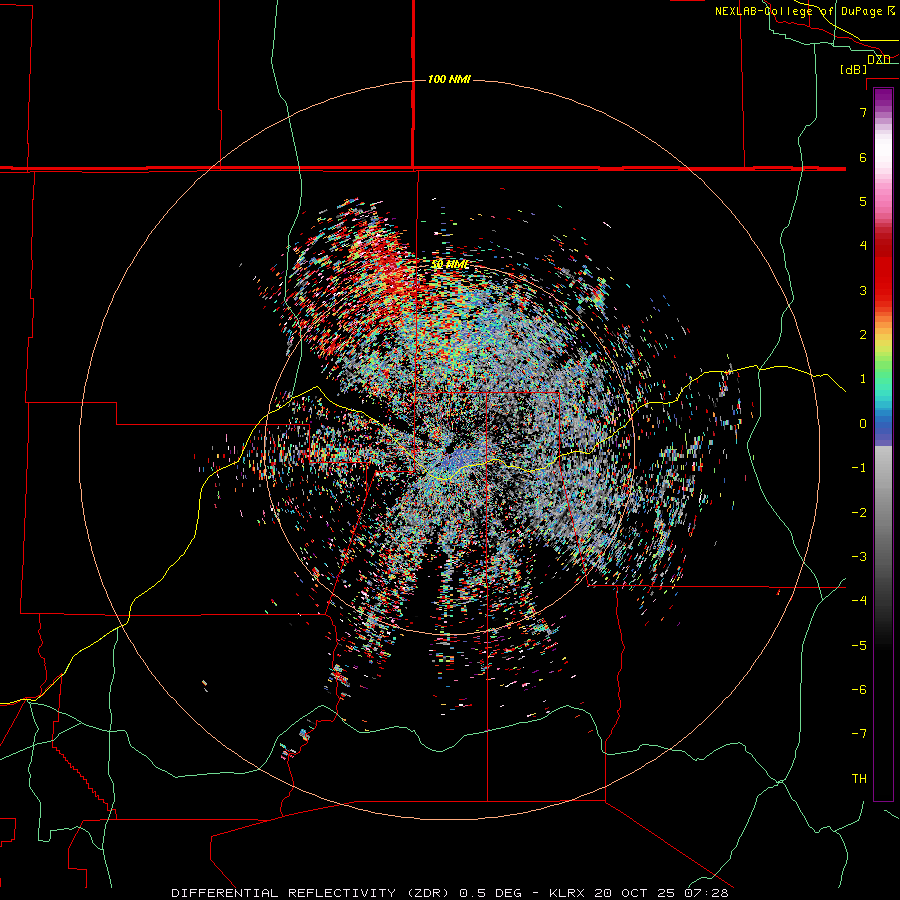Click the 3 value on color scale

(863, 290)
